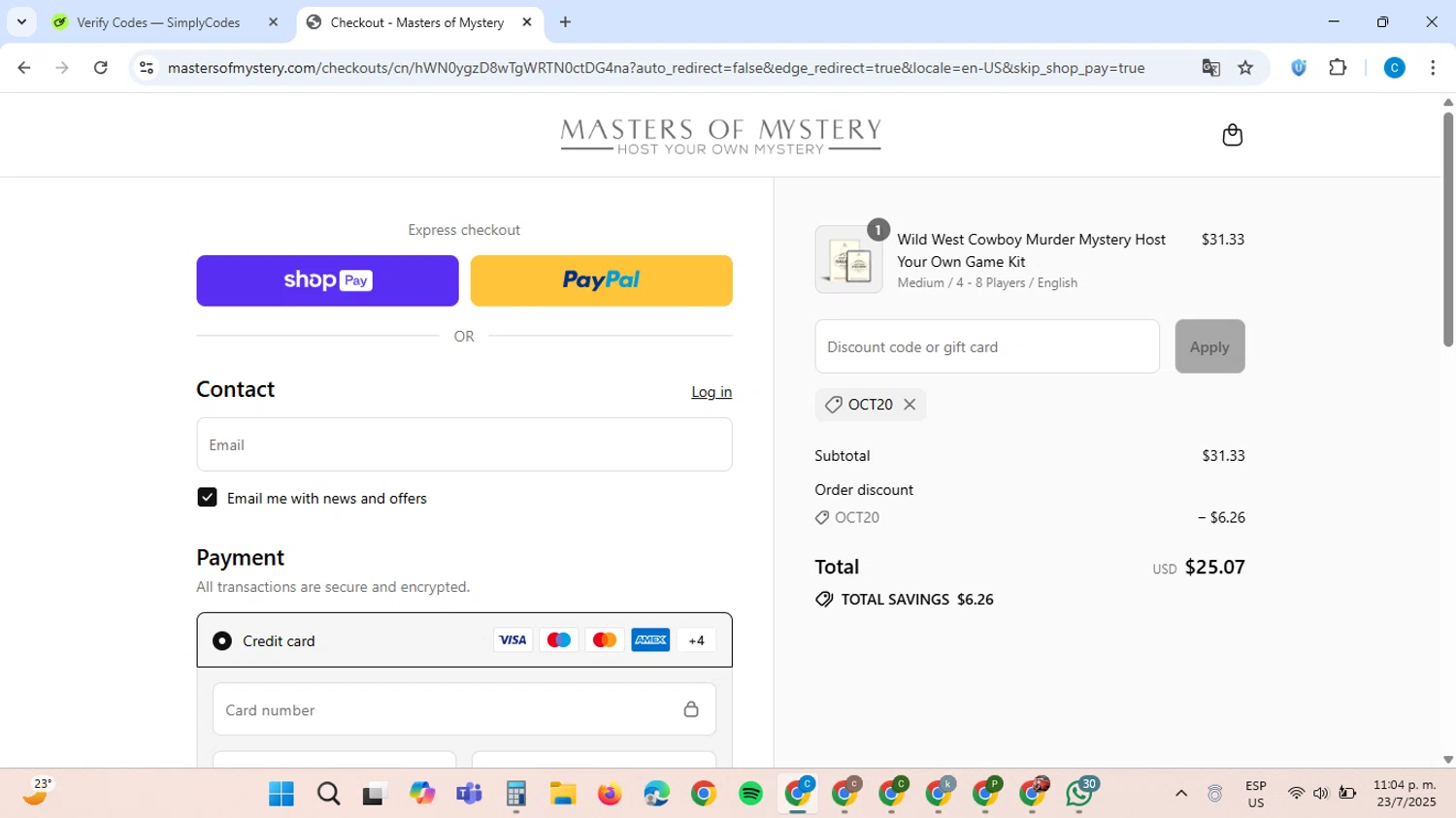
Task: Click the Mastercard logo
Action: point(604,640)
